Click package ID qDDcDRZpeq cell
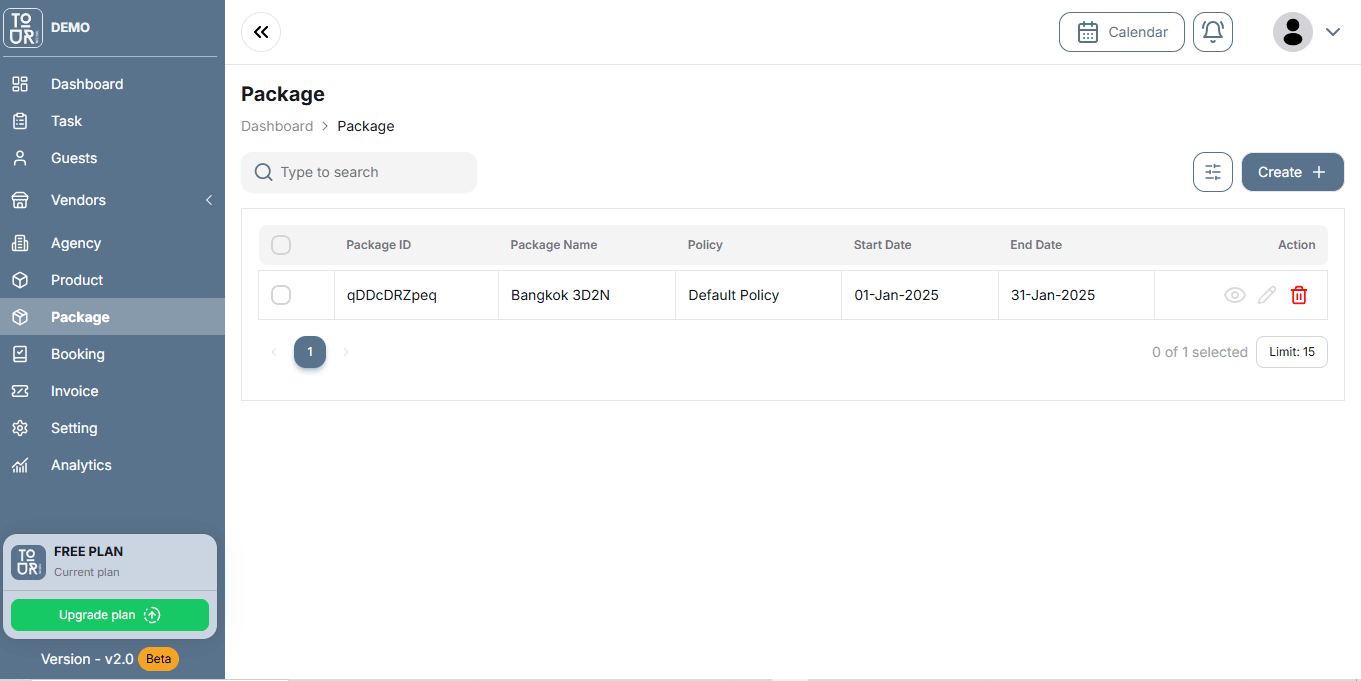The height and width of the screenshot is (681, 1361). pos(416,295)
